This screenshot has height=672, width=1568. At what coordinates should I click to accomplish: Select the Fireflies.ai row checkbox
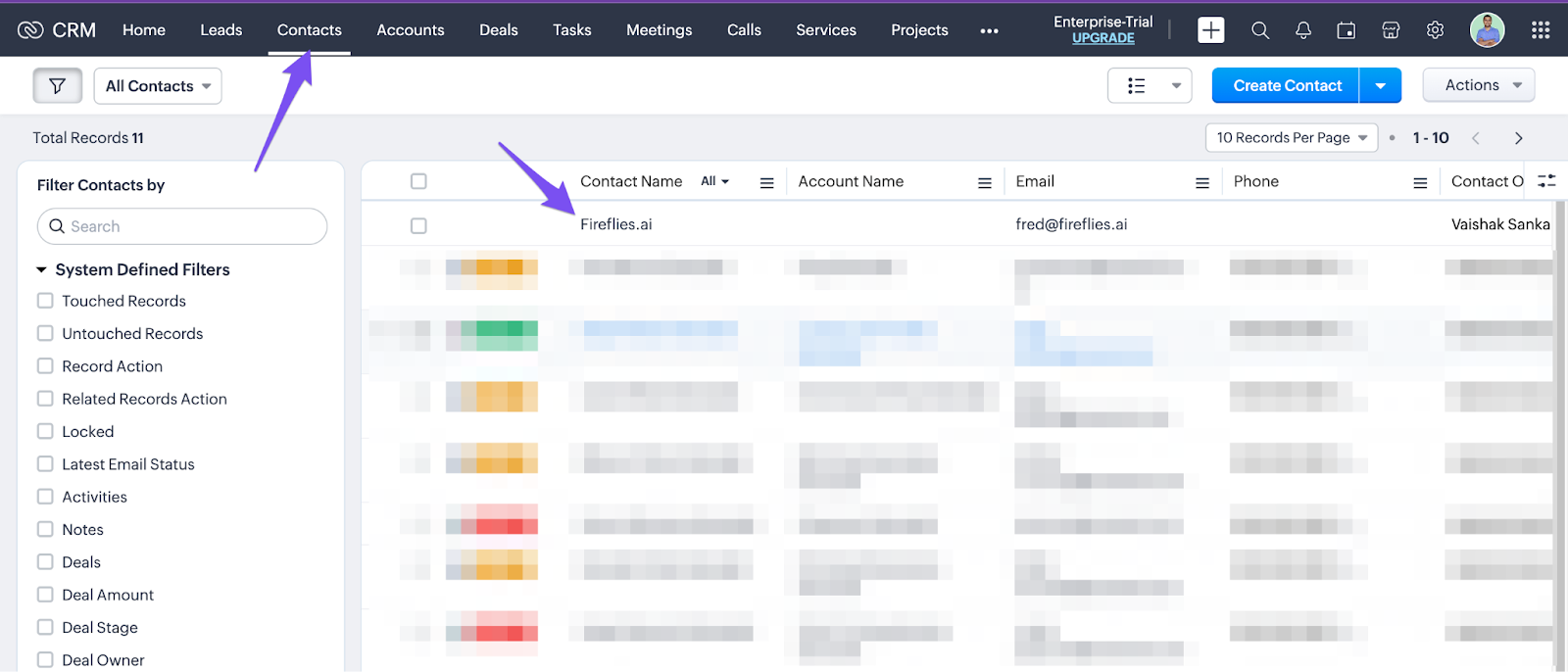[418, 226]
